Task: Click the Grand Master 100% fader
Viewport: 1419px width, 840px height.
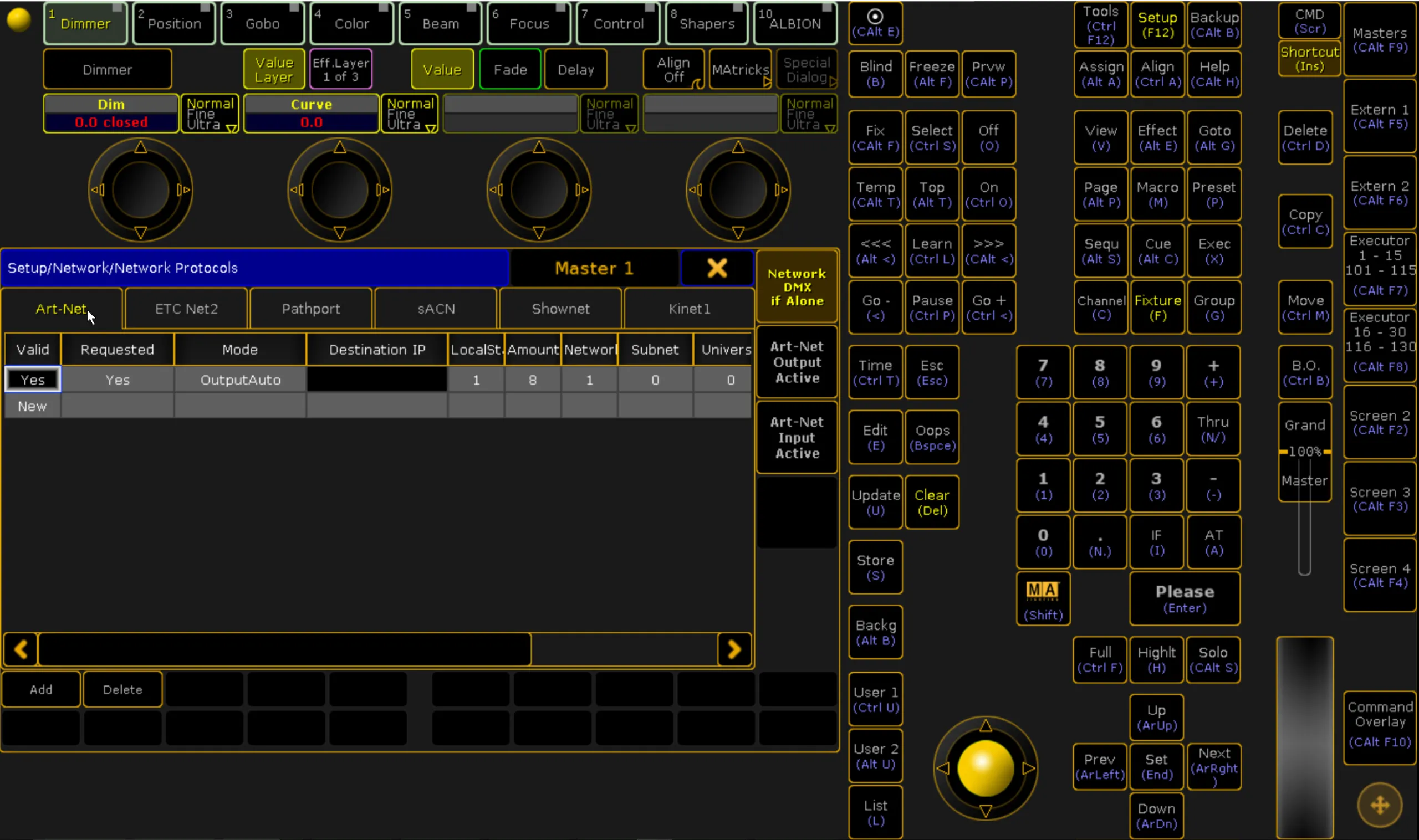Action: [x=1304, y=452]
